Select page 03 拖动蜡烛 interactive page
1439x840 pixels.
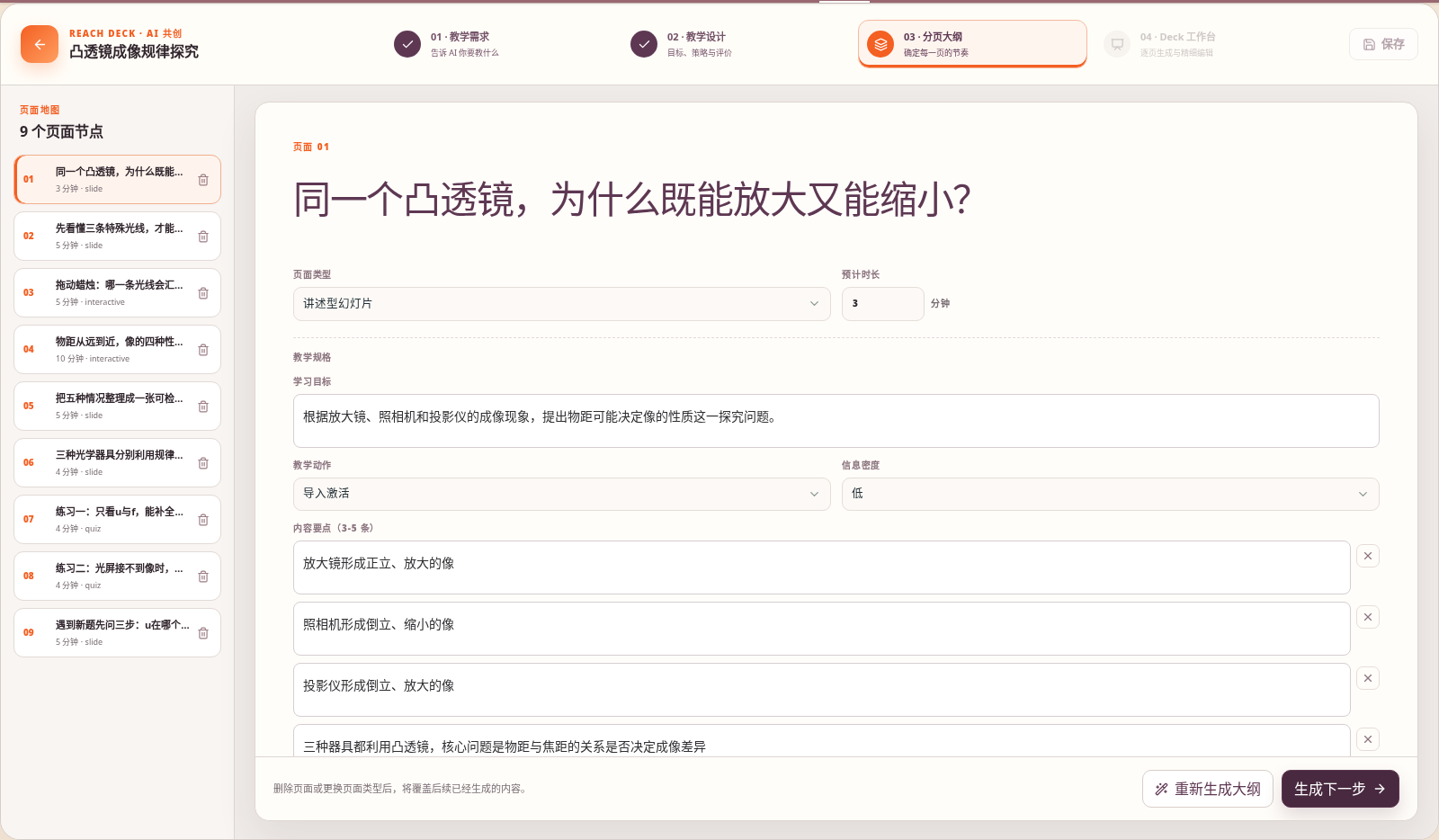[x=117, y=293]
